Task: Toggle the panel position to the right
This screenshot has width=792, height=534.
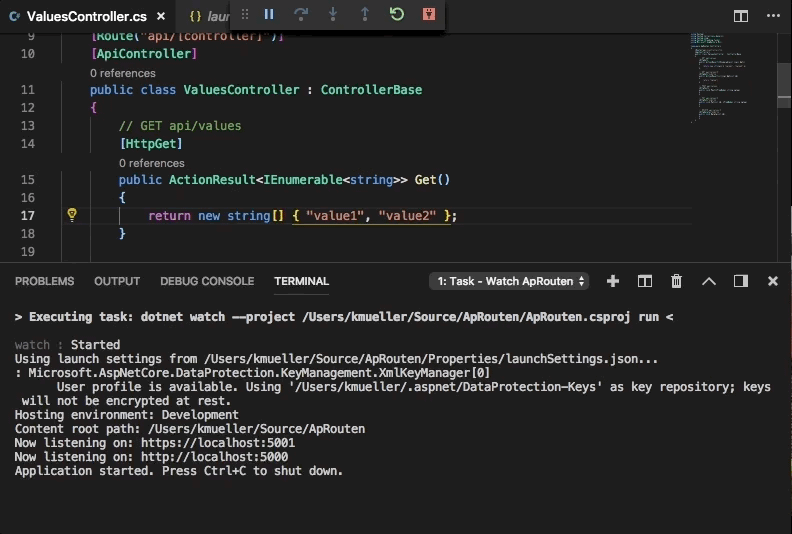Action: tap(741, 282)
